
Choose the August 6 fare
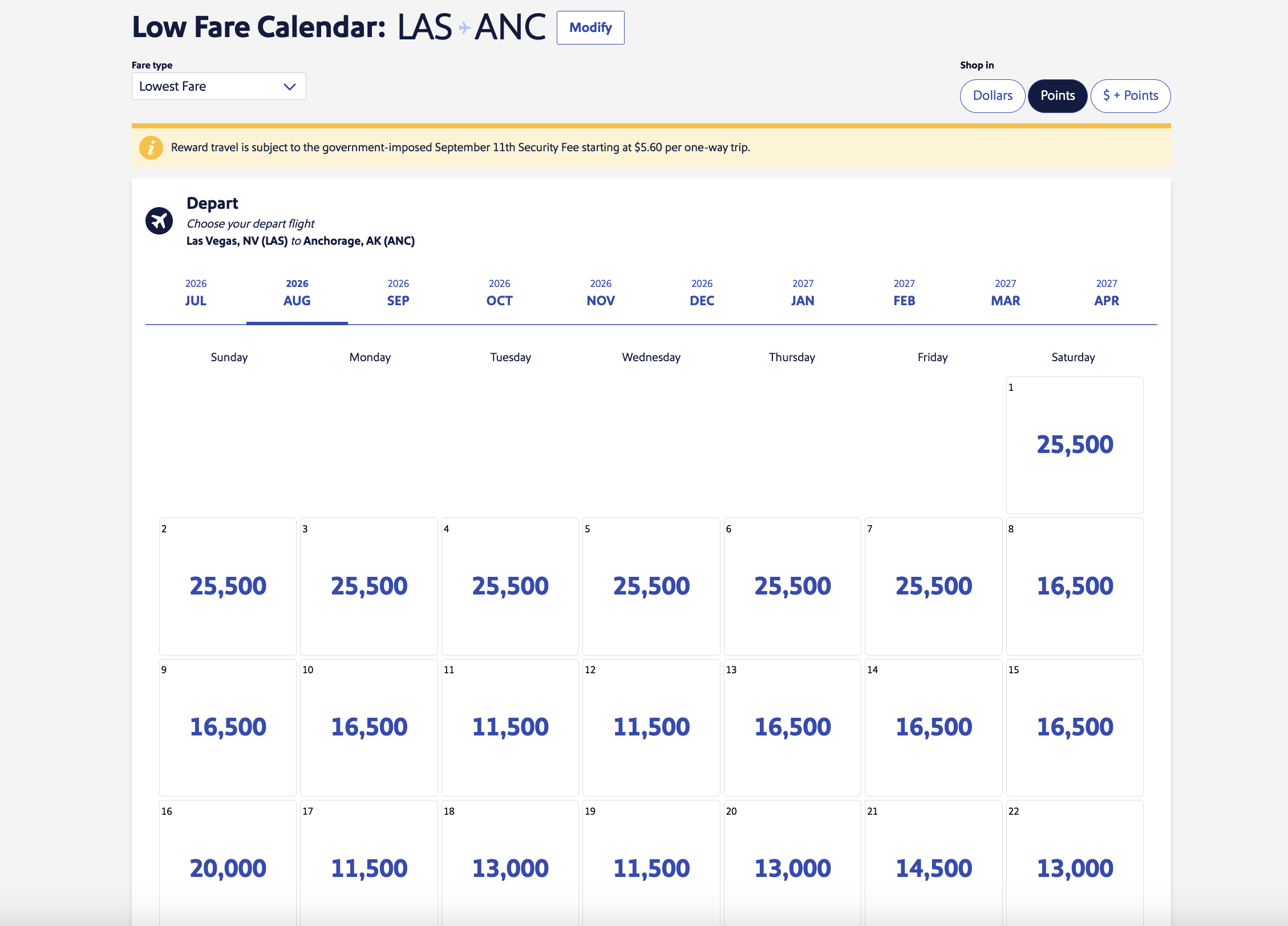[x=792, y=587]
